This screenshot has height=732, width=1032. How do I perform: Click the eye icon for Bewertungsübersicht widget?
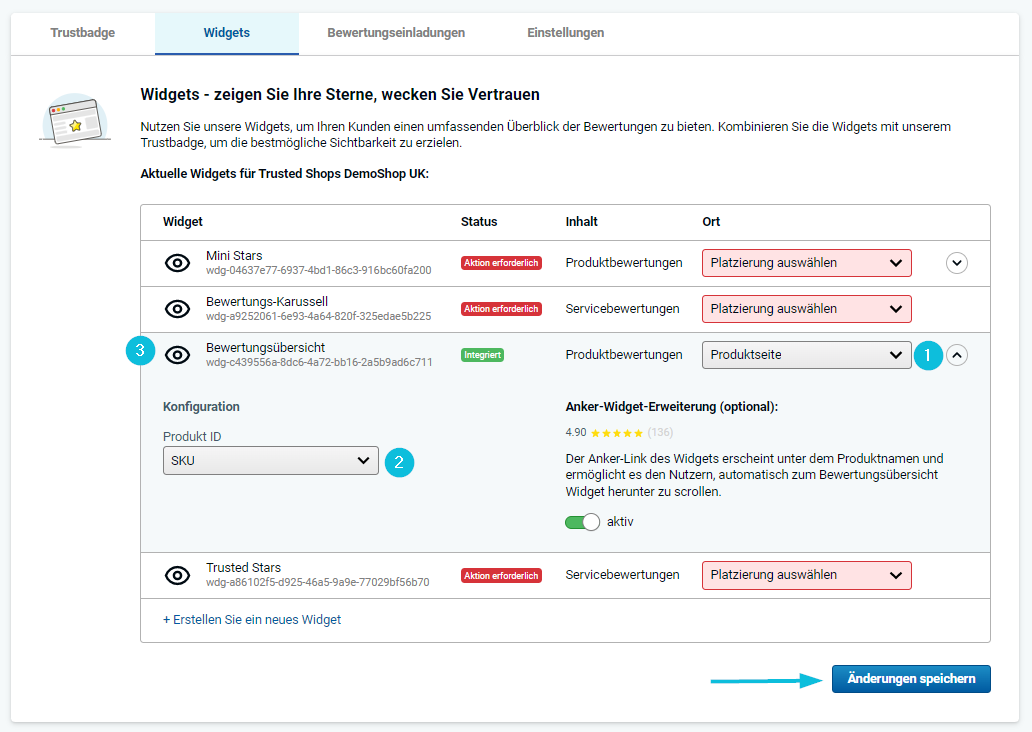177,355
